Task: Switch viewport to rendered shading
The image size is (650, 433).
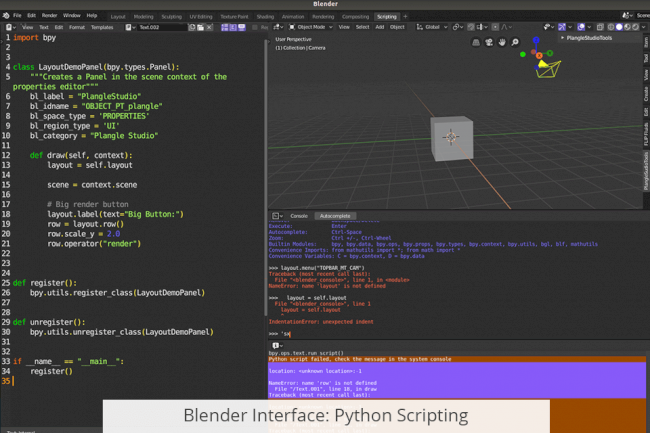Action: tap(635, 27)
